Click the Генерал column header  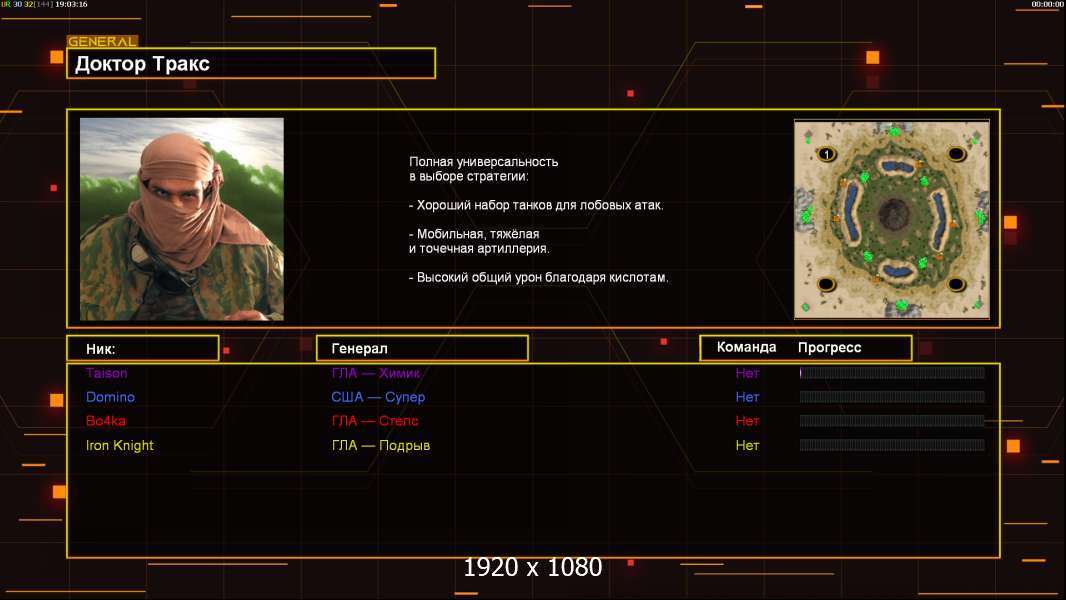(422, 349)
